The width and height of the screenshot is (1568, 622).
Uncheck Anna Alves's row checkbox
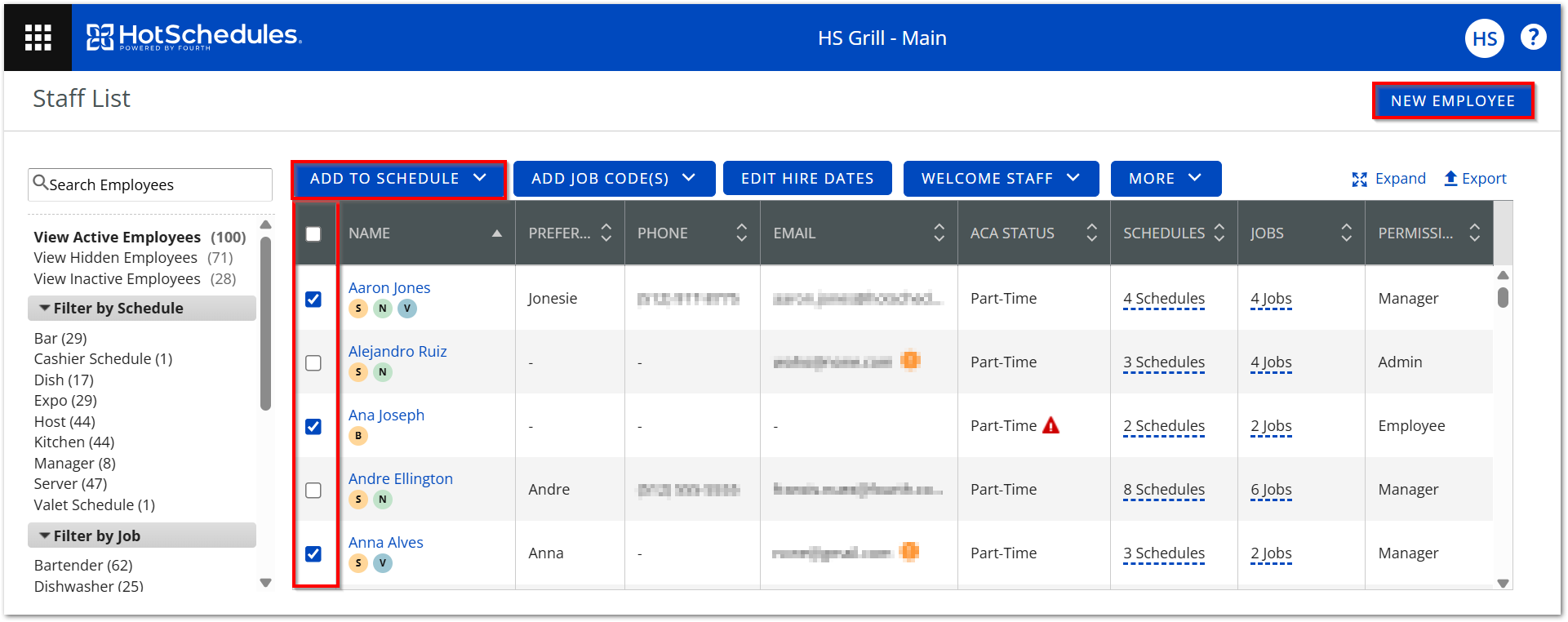313,554
